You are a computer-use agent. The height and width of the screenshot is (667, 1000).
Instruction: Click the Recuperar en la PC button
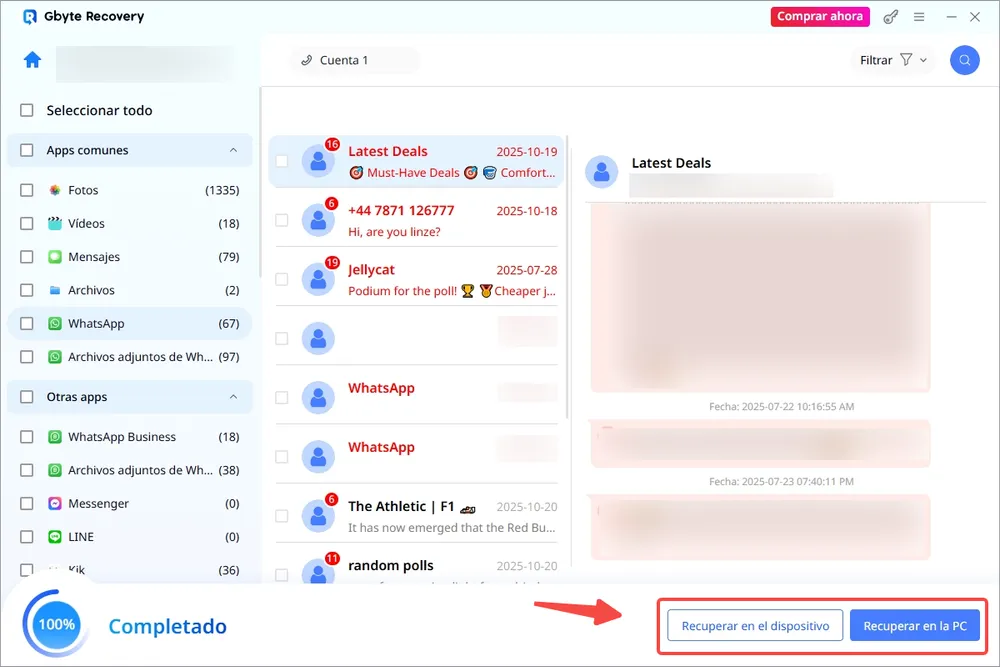[x=915, y=625]
